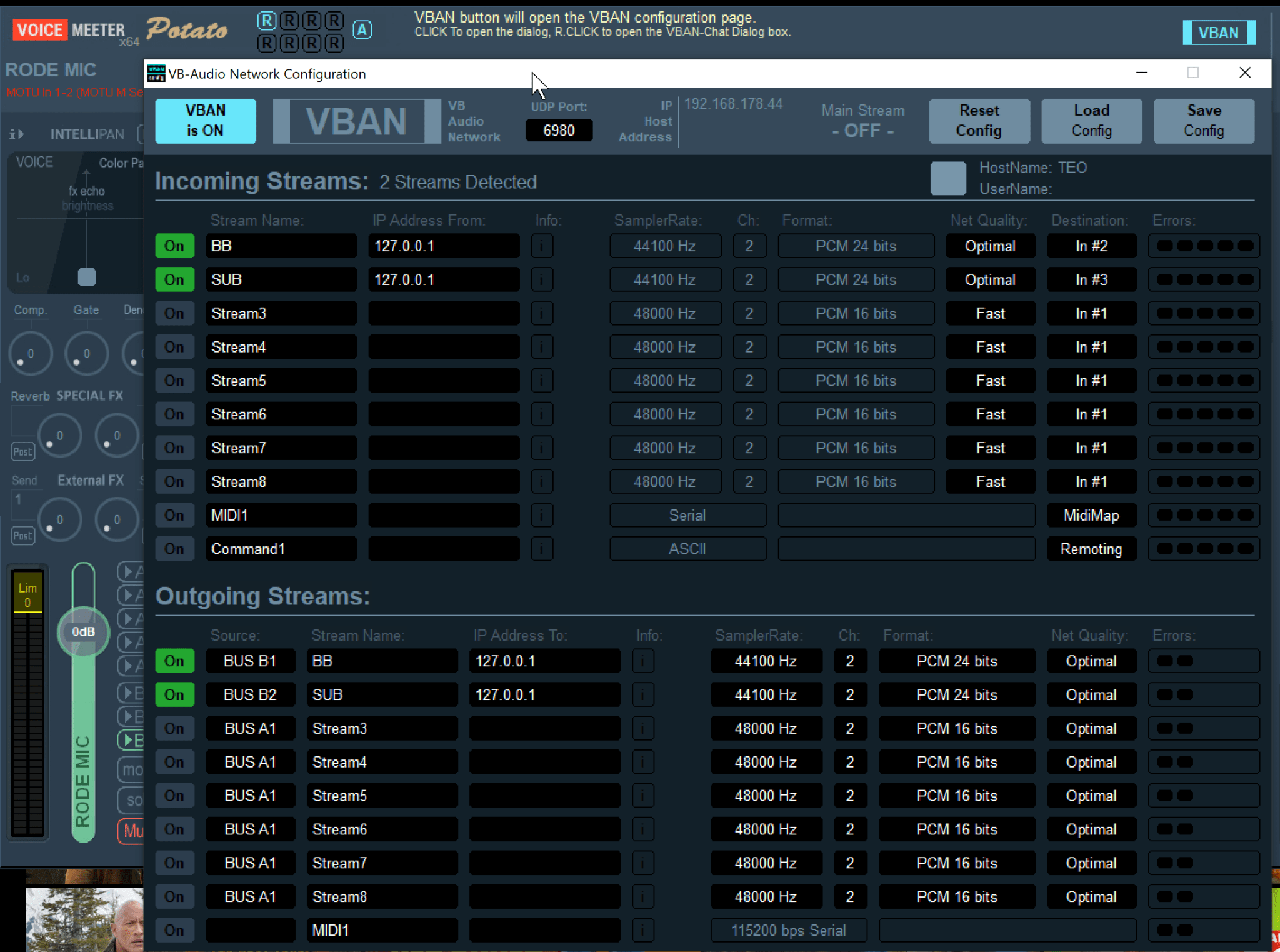This screenshot has height=952, width=1280.
Task: Open info icon for incoming Stream5
Action: point(542,381)
